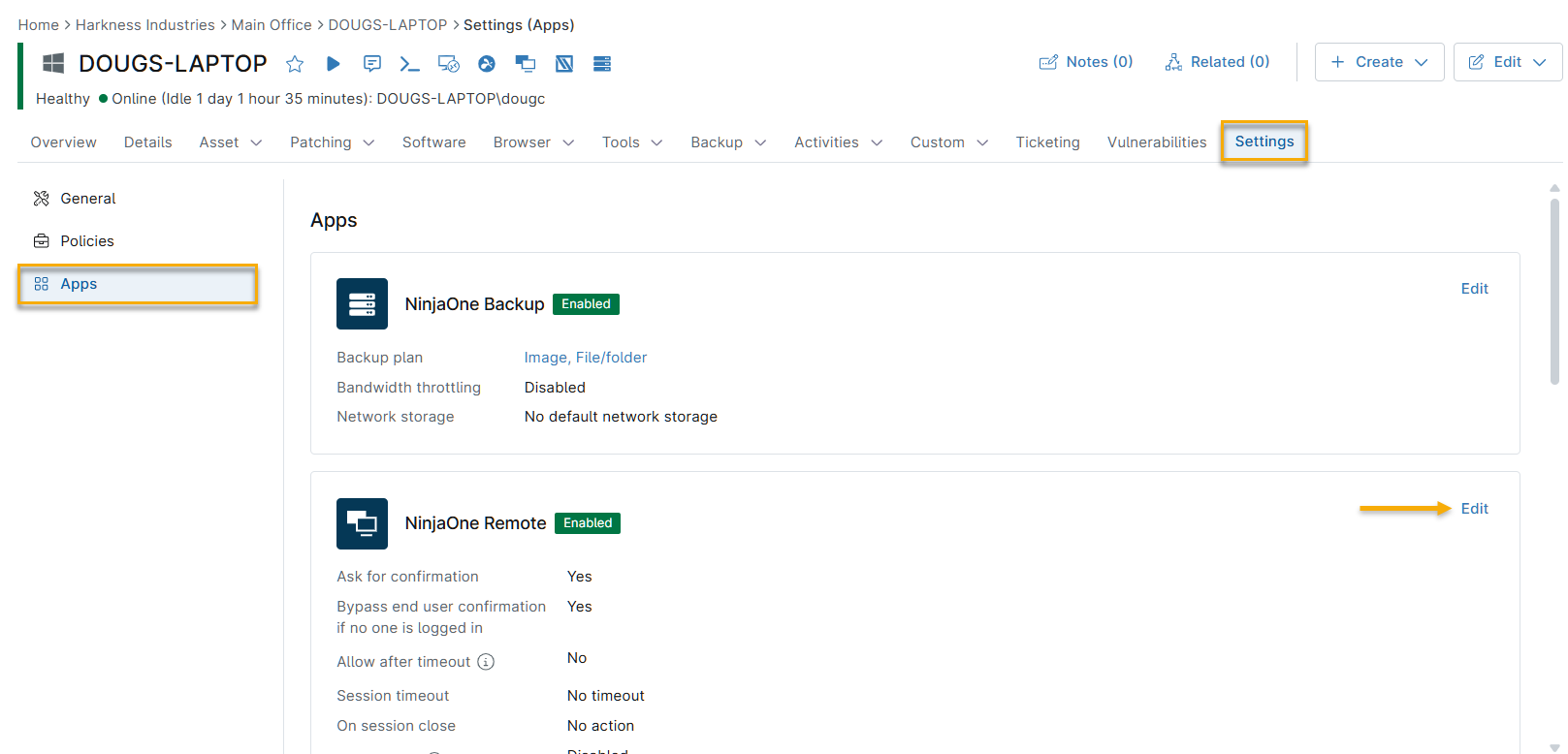Click the run (play) icon
The height and width of the screenshot is (754, 1568).
point(333,64)
